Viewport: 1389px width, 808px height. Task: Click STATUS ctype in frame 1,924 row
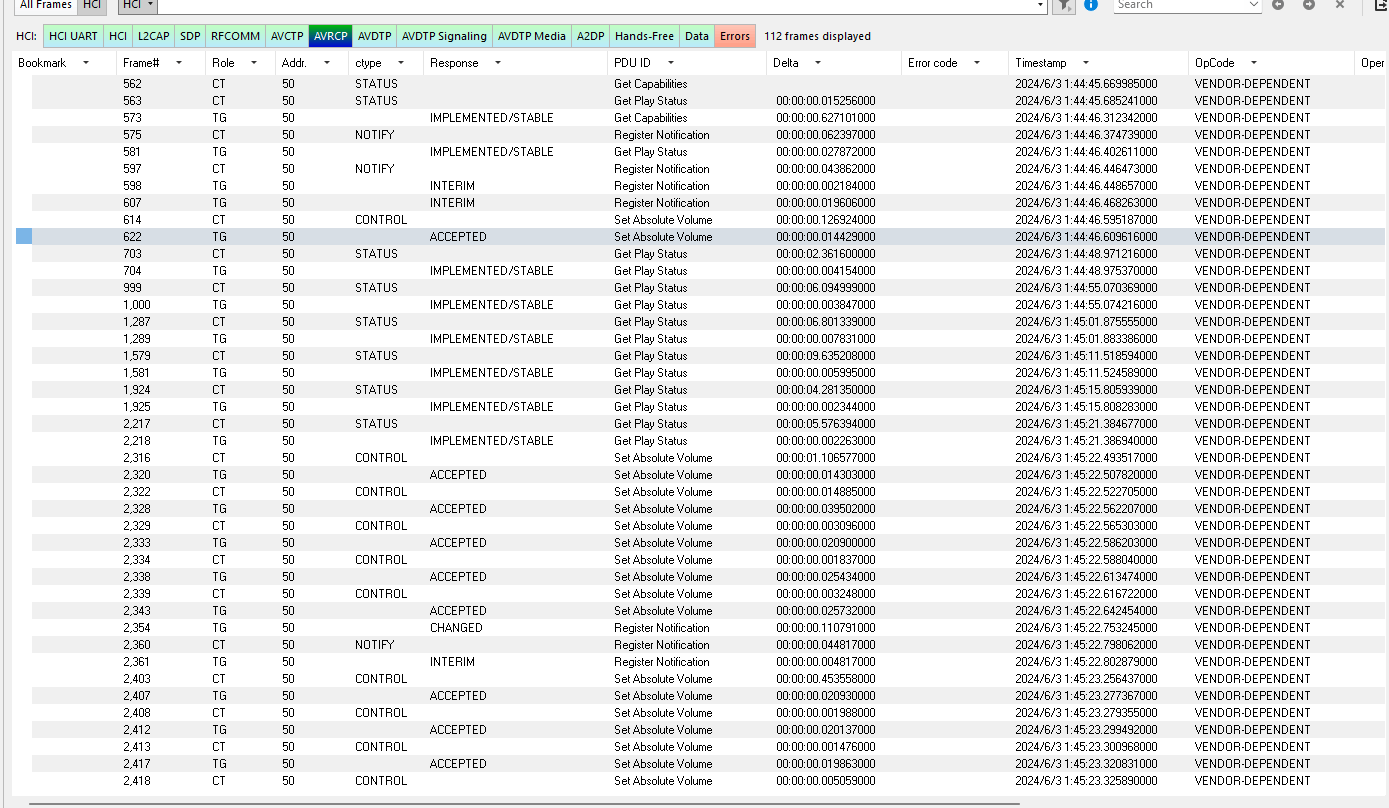click(x=376, y=390)
